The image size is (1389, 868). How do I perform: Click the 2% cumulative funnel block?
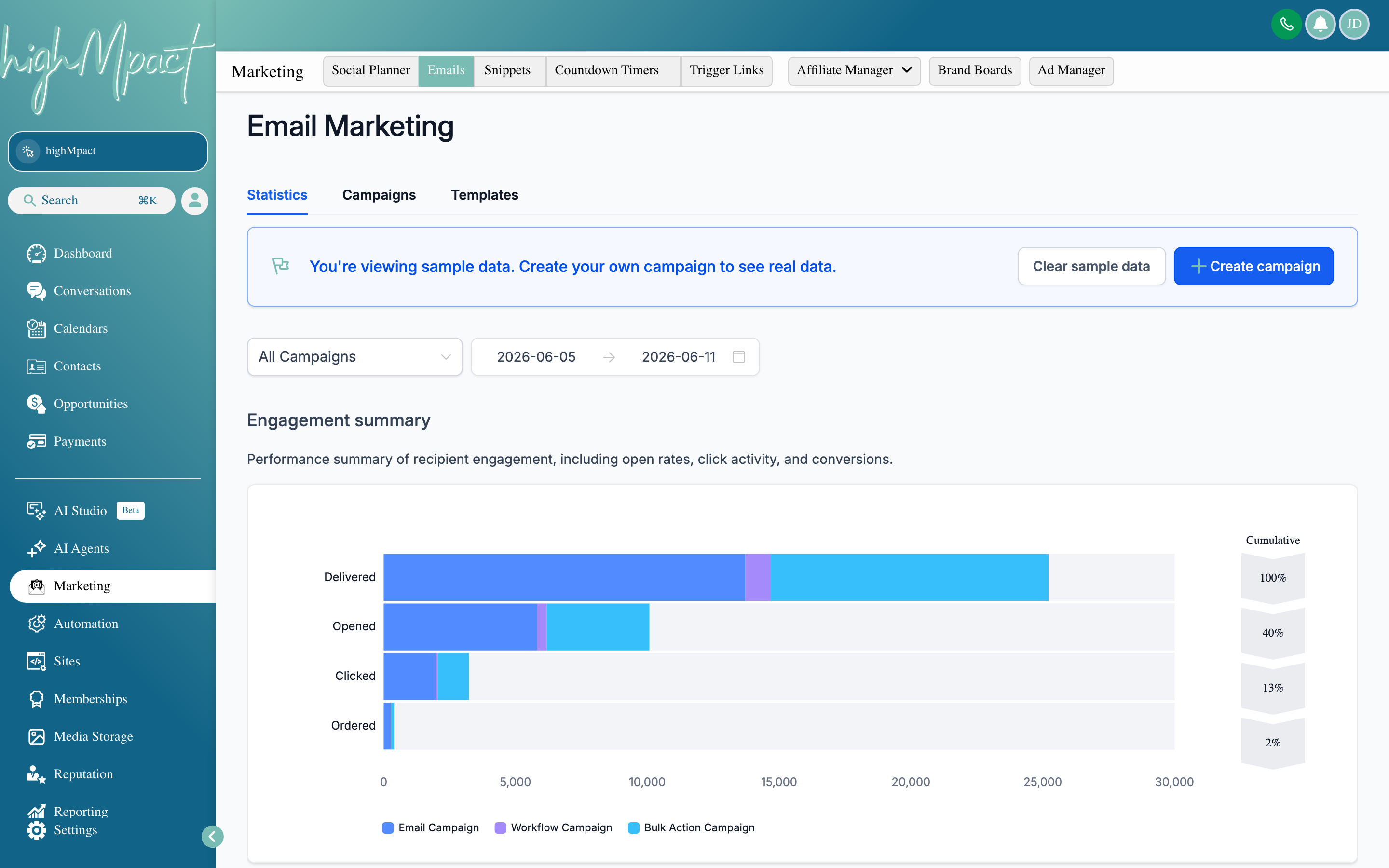point(1272,743)
